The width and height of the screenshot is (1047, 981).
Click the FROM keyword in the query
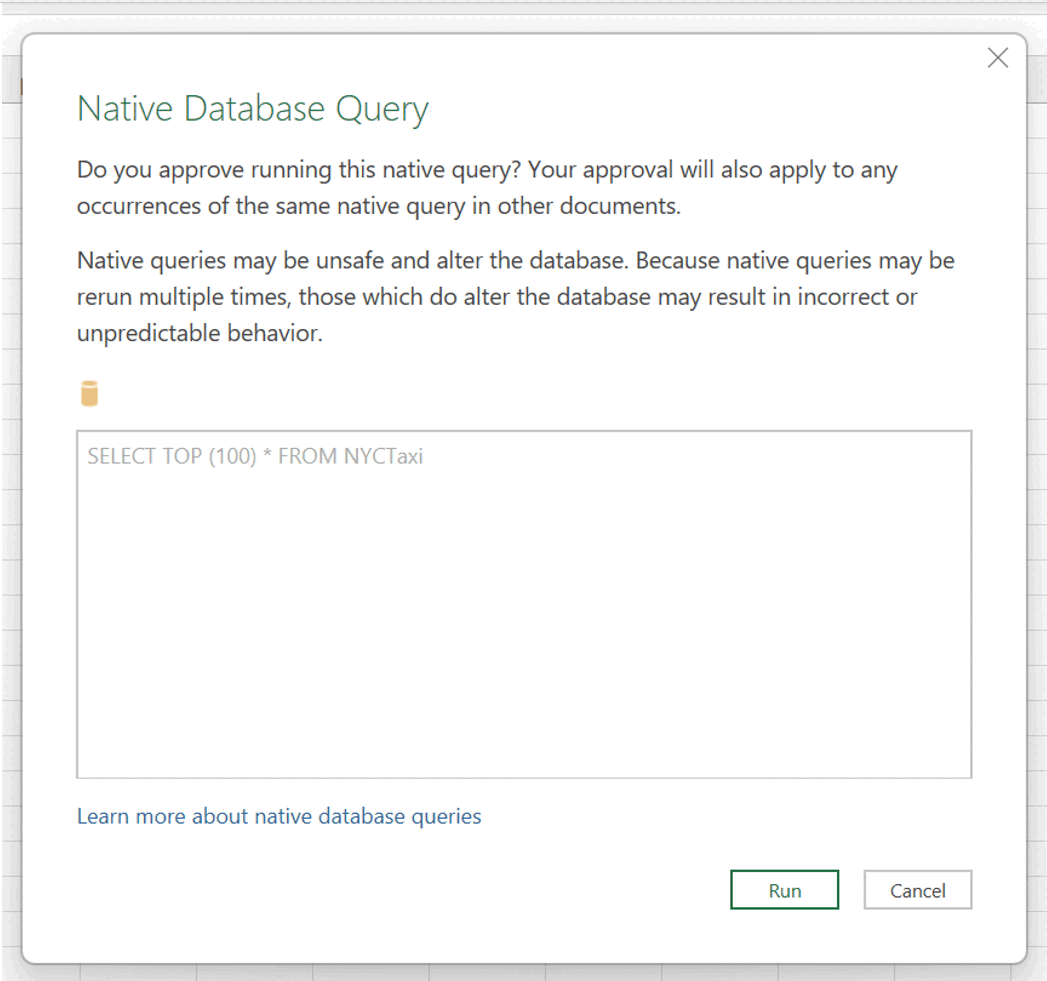[308, 456]
